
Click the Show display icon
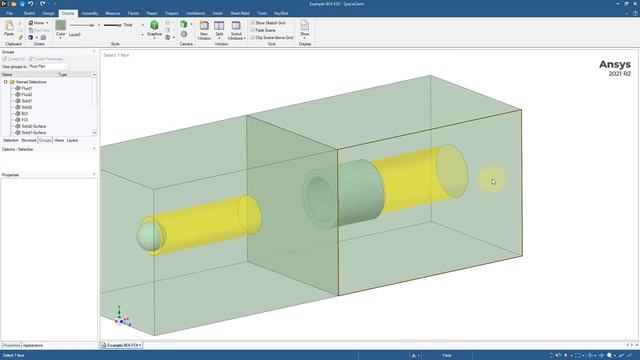pos(304,26)
